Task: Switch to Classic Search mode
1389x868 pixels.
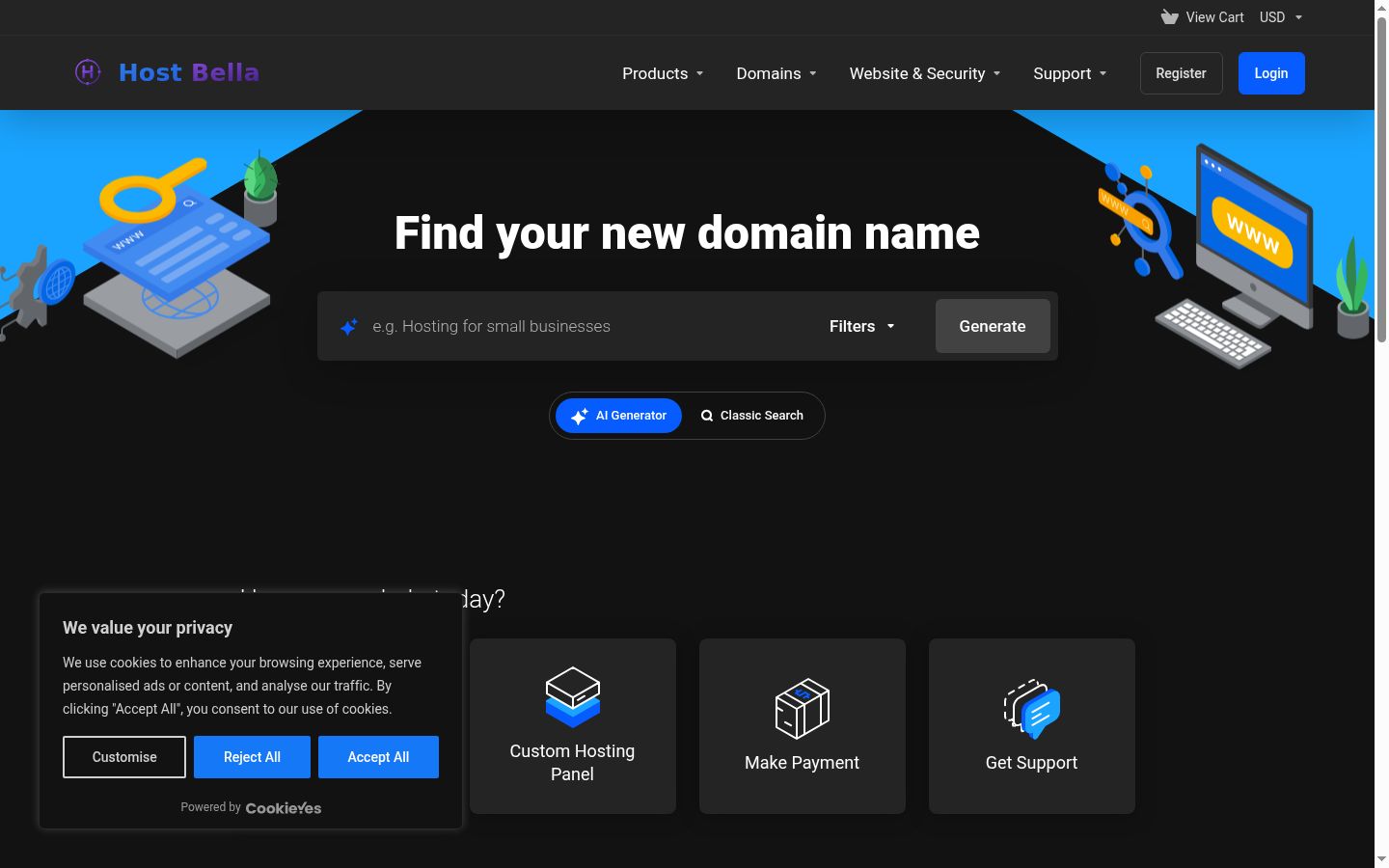Action: click(x=752, y=416)
